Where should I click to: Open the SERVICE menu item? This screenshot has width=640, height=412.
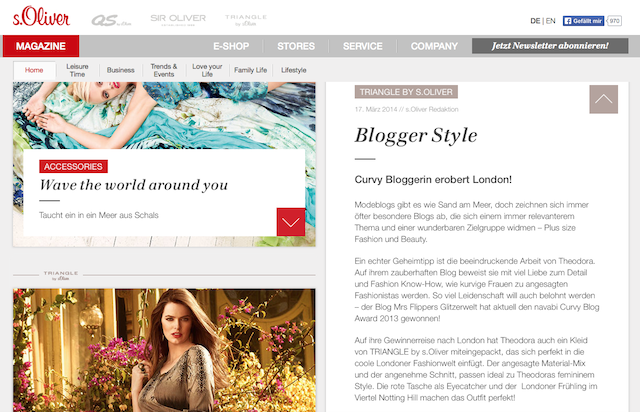(362, 46)
